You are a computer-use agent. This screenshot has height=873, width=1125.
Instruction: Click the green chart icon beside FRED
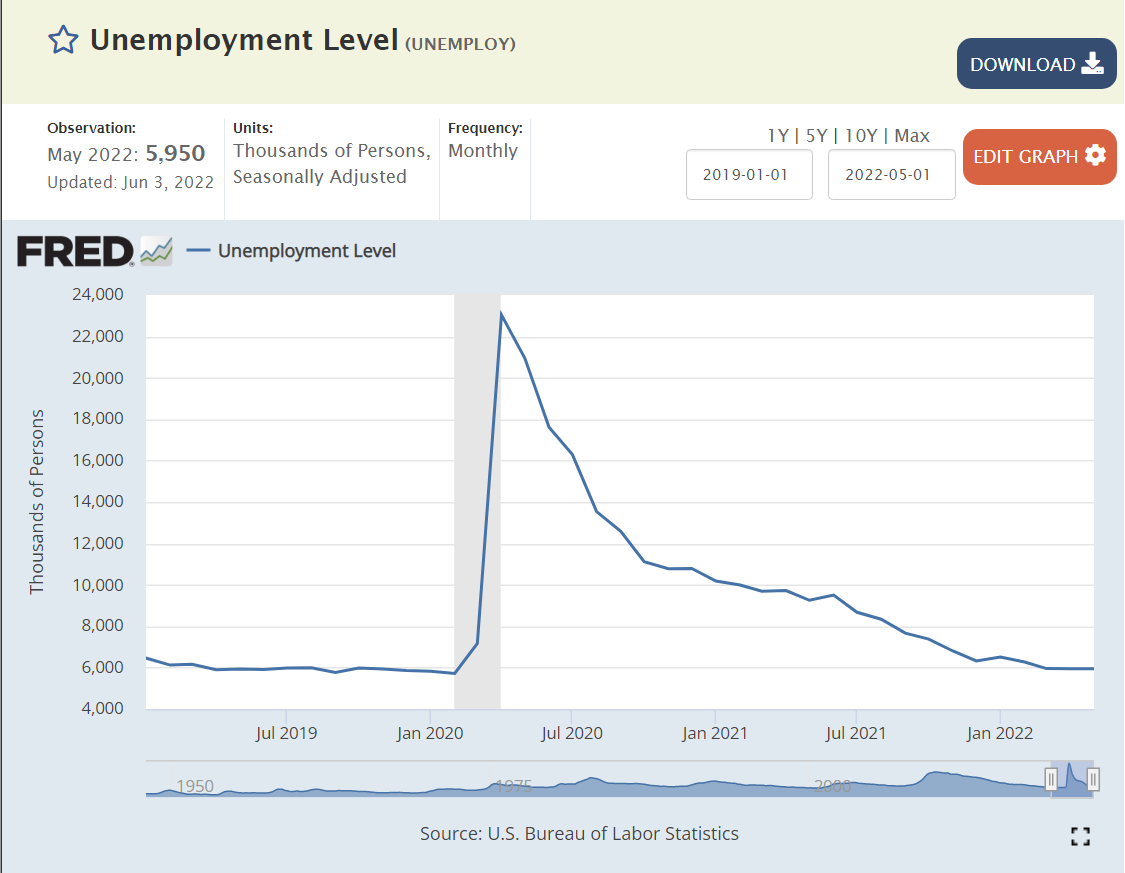click(156, 251)
